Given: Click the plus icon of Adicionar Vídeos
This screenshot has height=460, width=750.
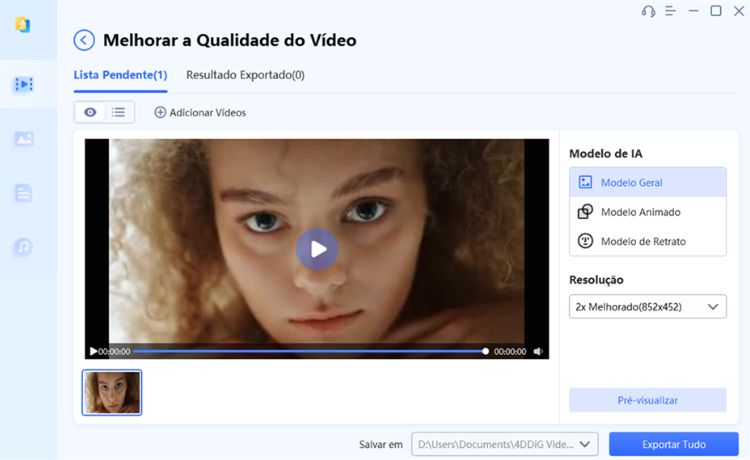Looking at the screenshot, I should 160,112.
